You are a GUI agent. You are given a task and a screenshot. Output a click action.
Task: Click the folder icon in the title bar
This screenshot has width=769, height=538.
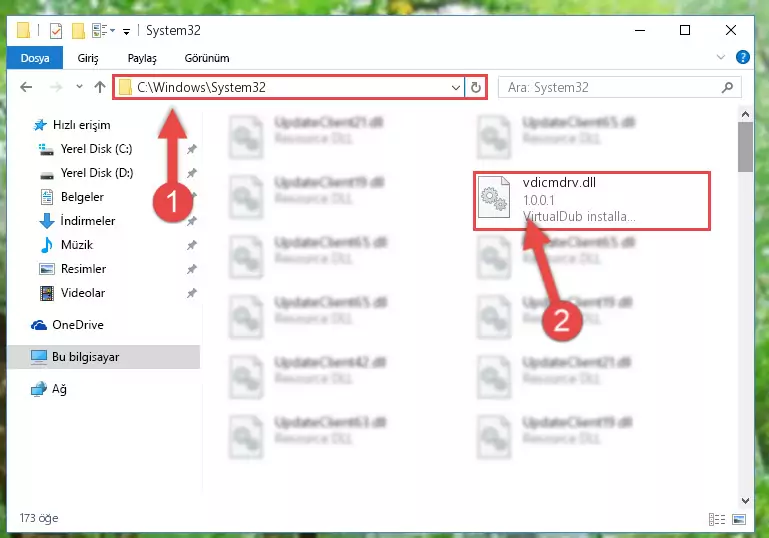(x=23, y=30)
